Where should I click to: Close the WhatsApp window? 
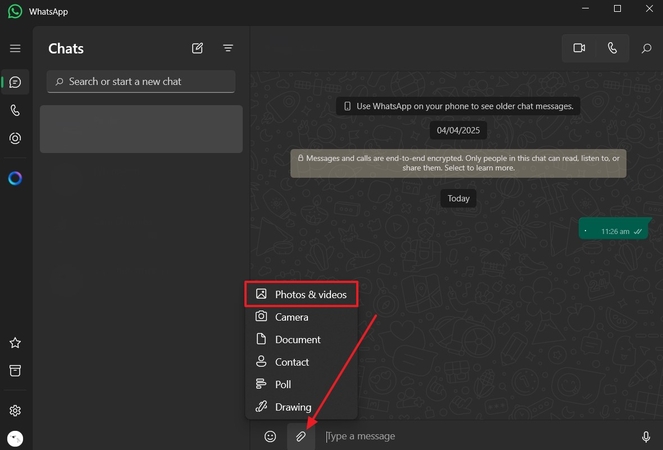tap(649, 8)
